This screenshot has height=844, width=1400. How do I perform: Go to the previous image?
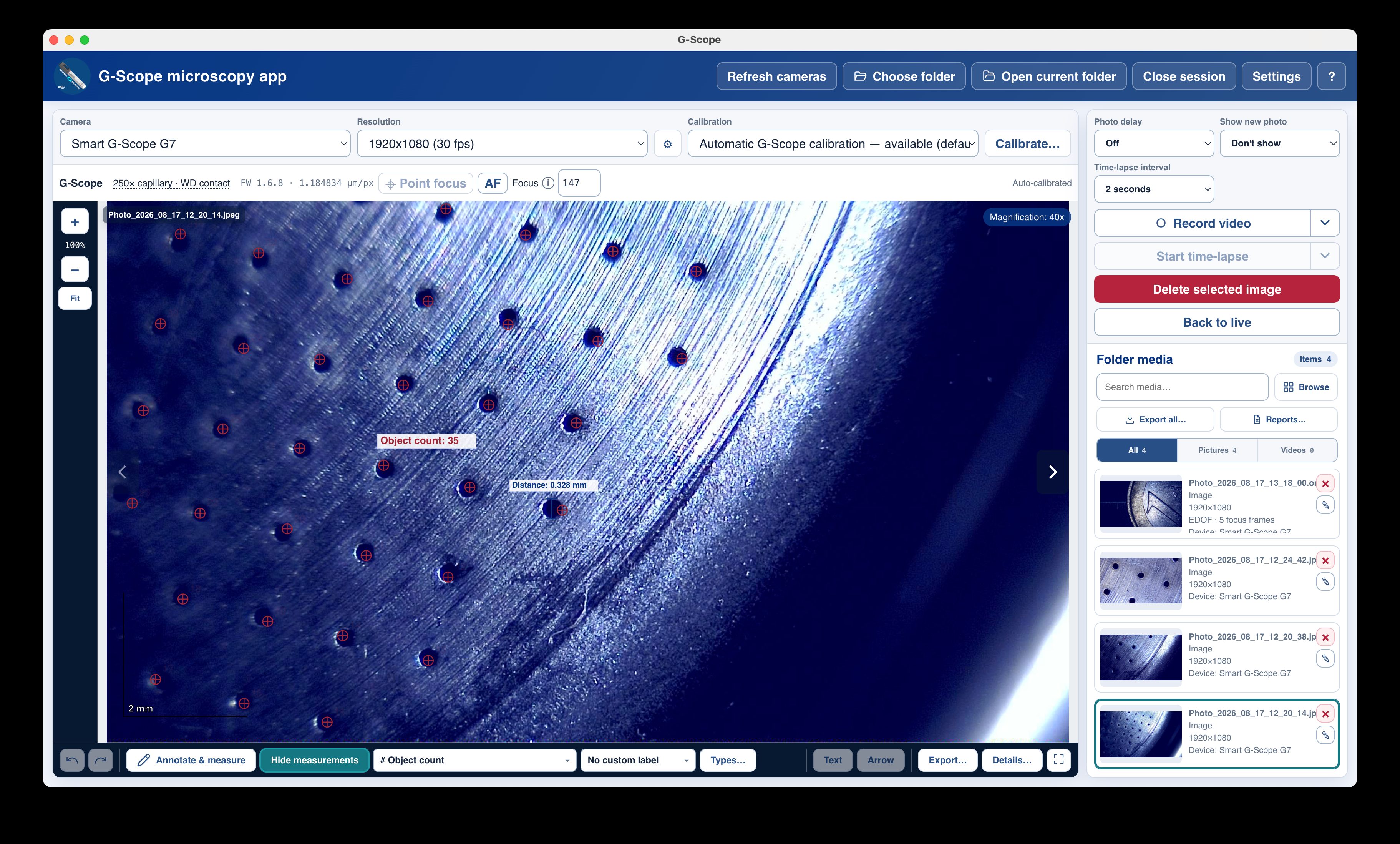pyautogui.click(x=122, y=472)
